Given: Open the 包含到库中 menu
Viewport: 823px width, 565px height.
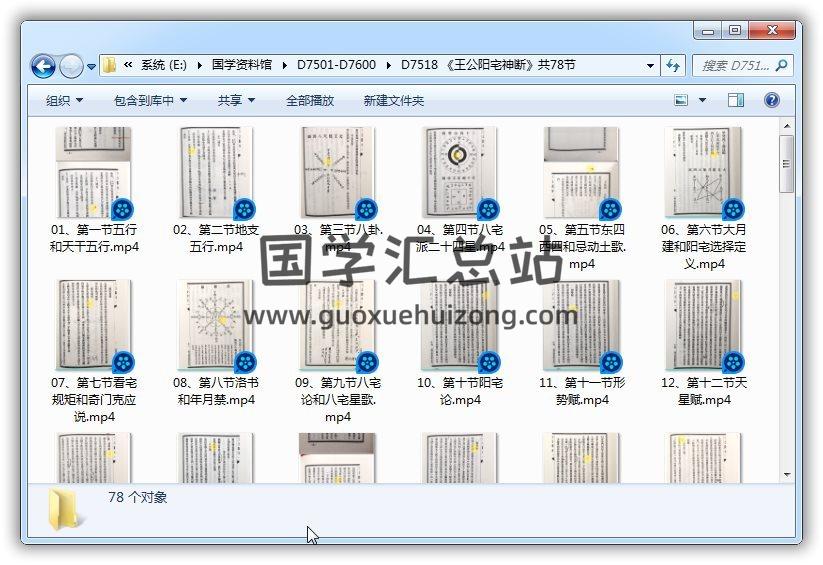Looking at the screenshot, I should coord(151,100).
